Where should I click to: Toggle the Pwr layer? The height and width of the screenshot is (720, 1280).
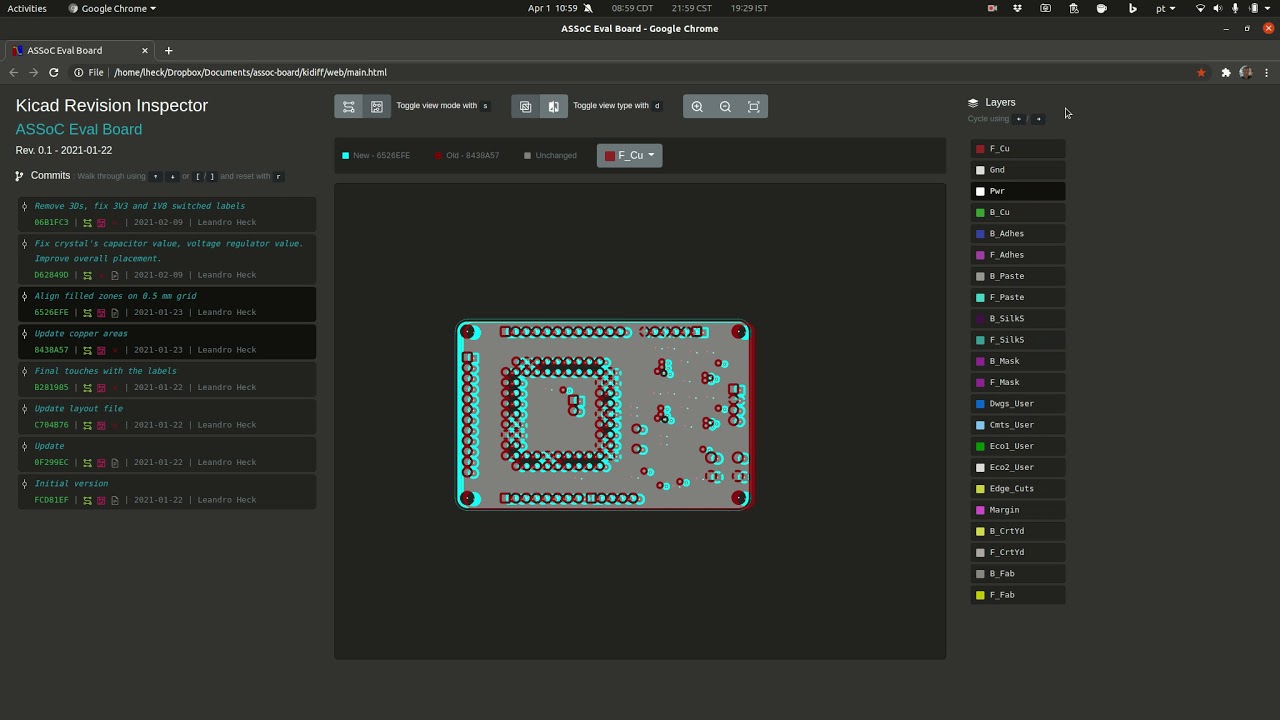click(x=1017, y=191)
